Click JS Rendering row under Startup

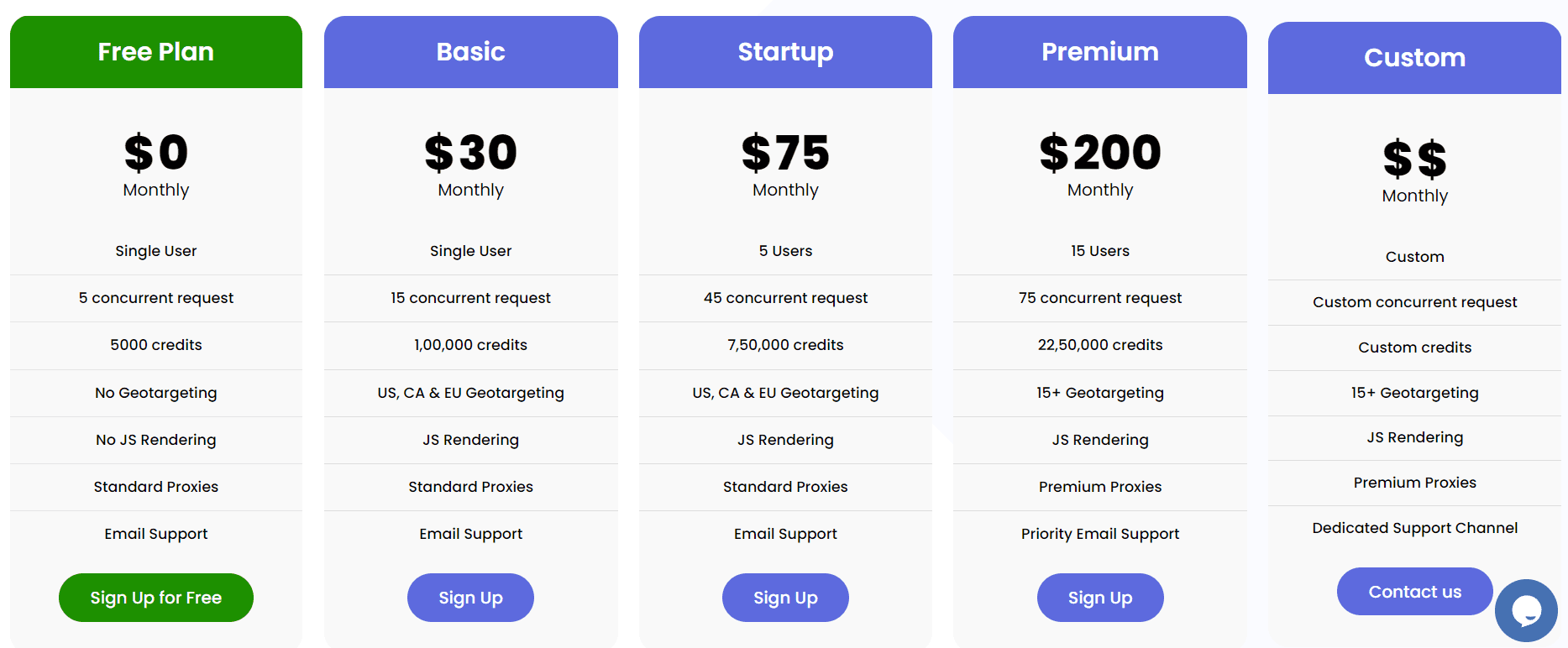pos(785,439)
